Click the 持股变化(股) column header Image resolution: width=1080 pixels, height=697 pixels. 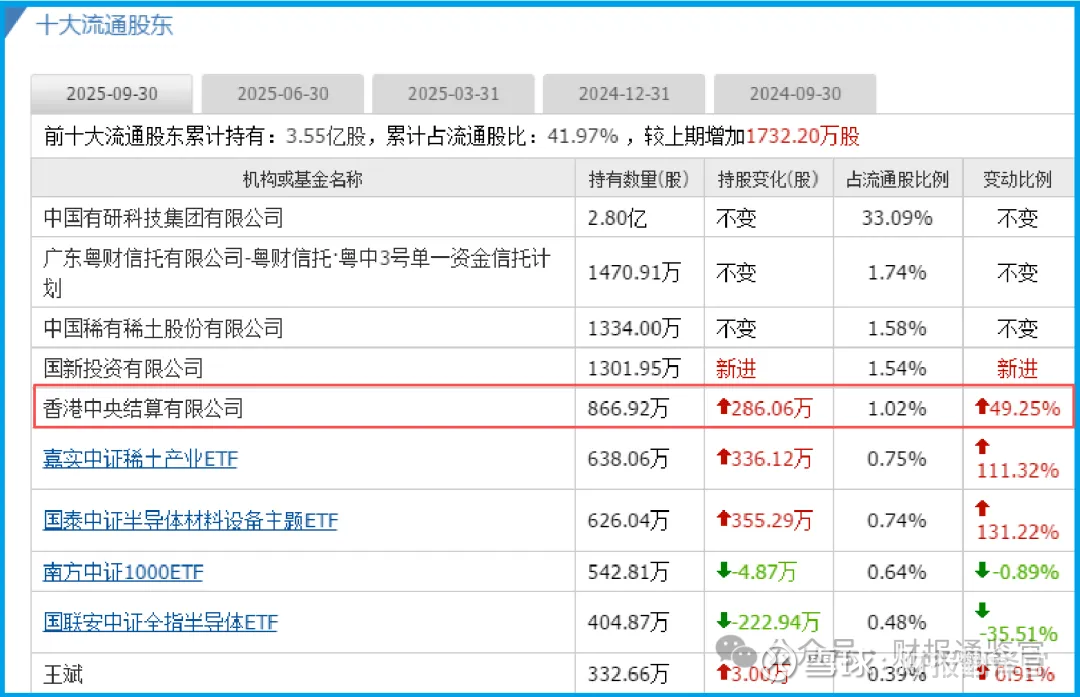768,179
